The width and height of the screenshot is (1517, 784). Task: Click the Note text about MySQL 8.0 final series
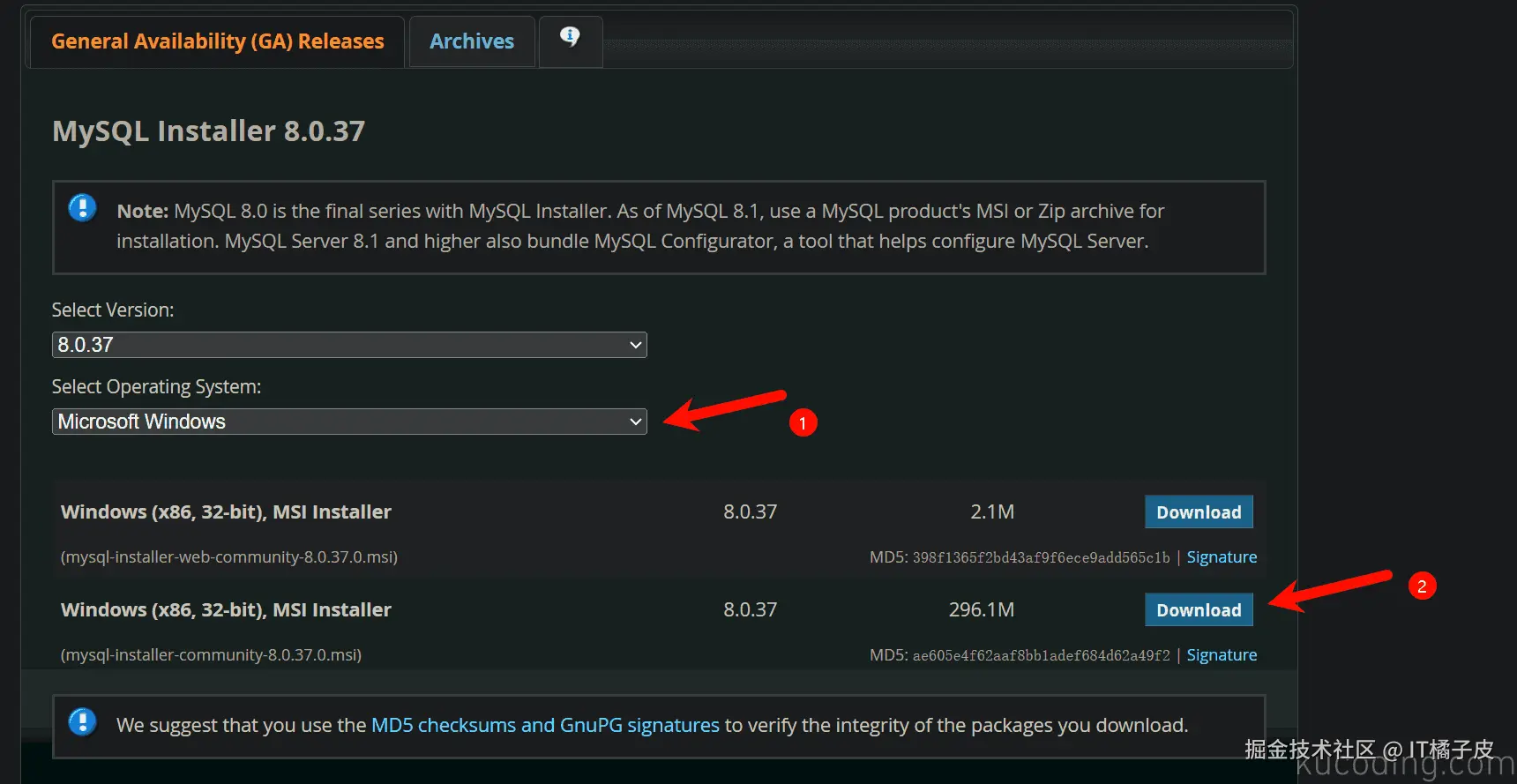[x=640, y=227]
